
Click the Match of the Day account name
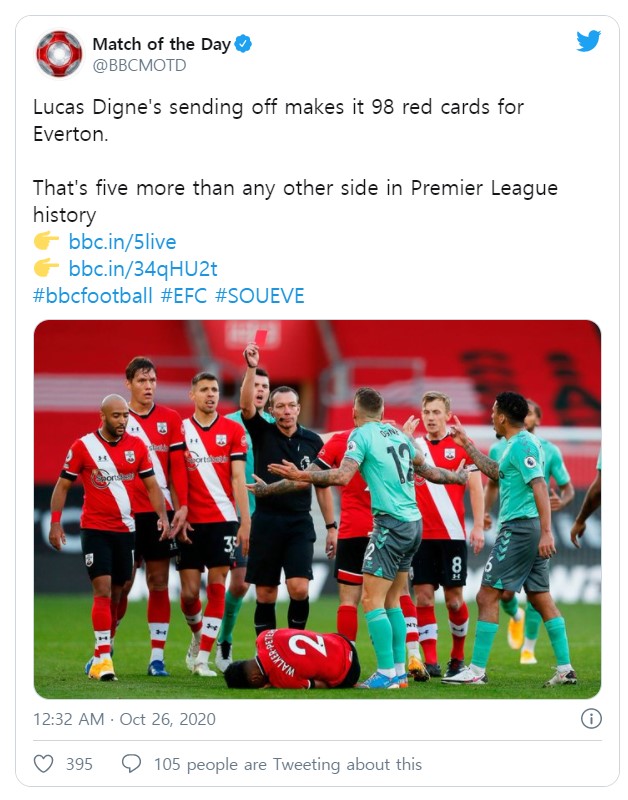[x=161, y=44]
